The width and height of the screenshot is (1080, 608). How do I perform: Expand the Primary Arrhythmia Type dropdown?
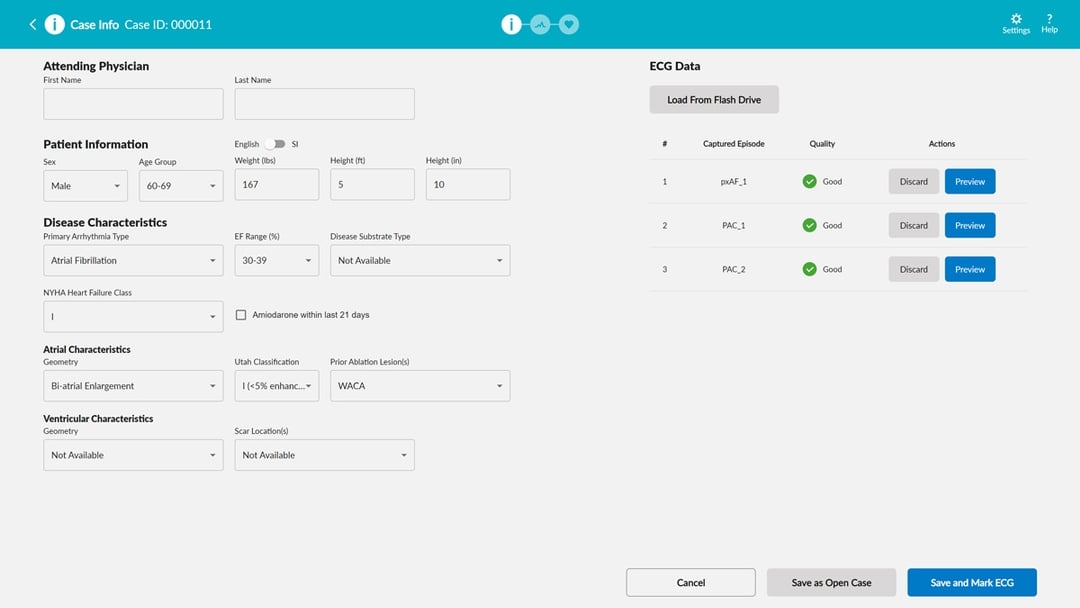click(x=133, y=260)
